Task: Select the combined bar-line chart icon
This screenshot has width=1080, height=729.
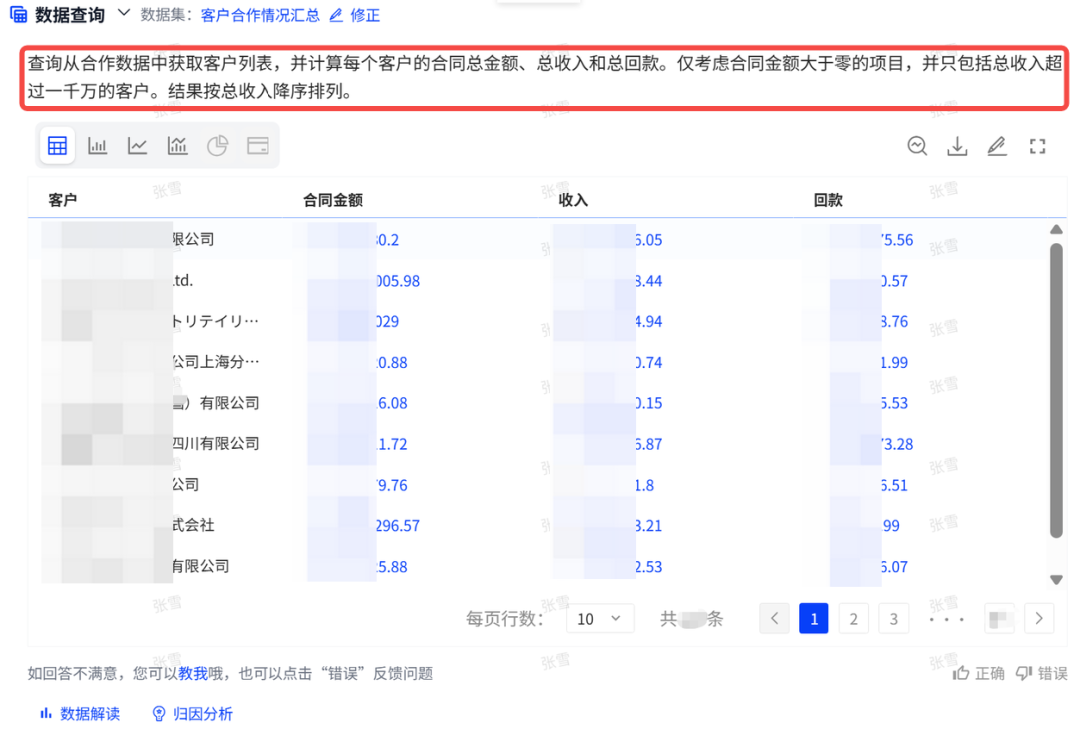Action: pyautogui.click(x=177, y=146)
